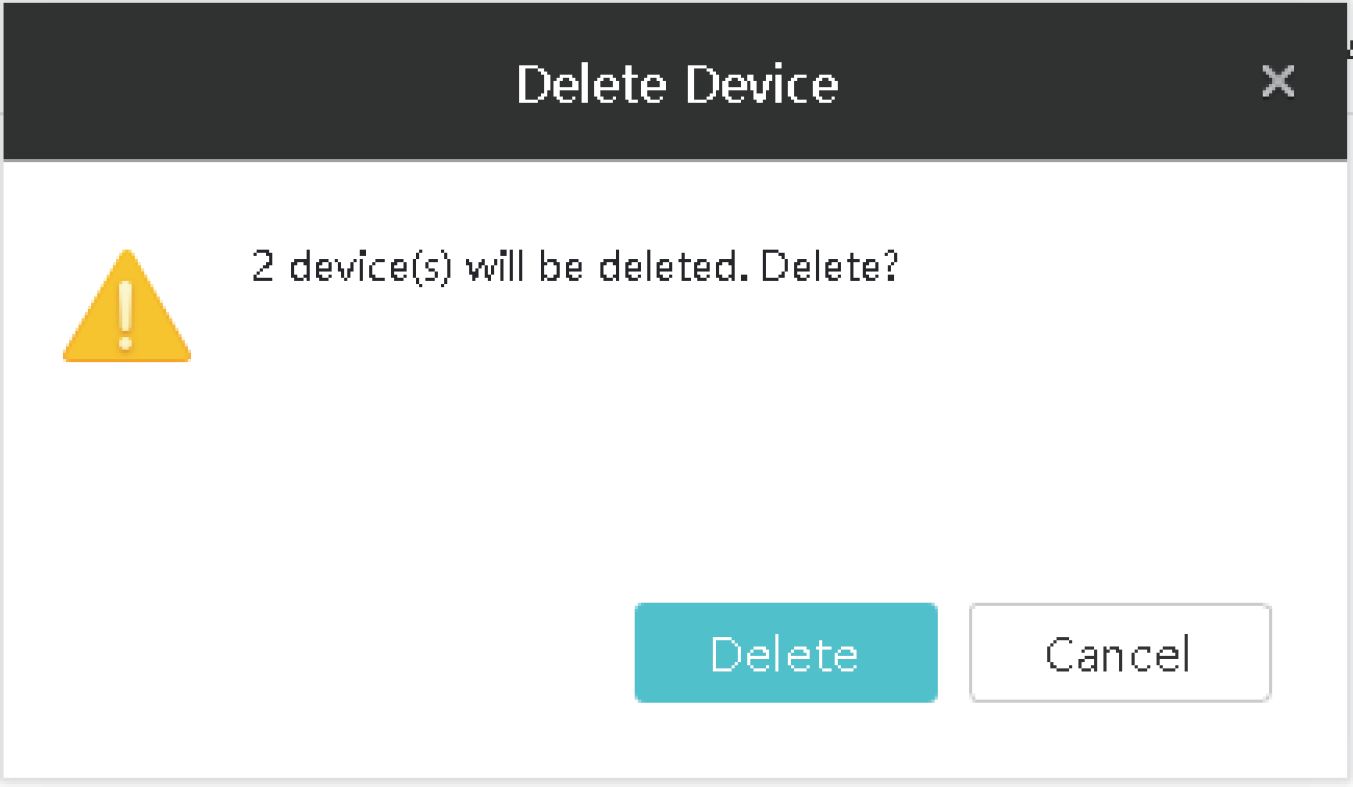The width and height of the screenshot is (1353, 787).
Task: Click the Delete button
Action: [x=785, y=653]
